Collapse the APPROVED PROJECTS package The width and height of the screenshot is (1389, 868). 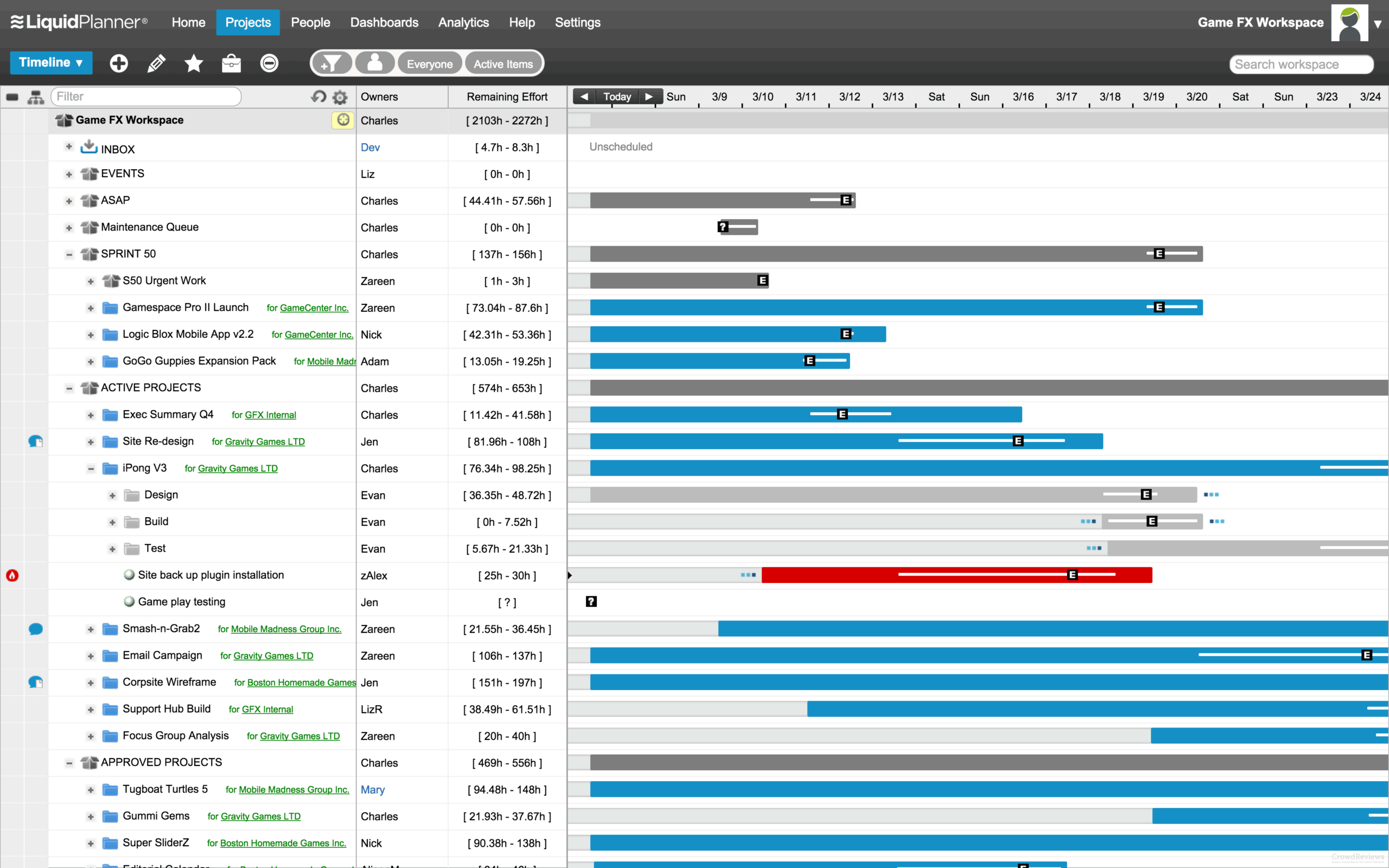(69, 763)
